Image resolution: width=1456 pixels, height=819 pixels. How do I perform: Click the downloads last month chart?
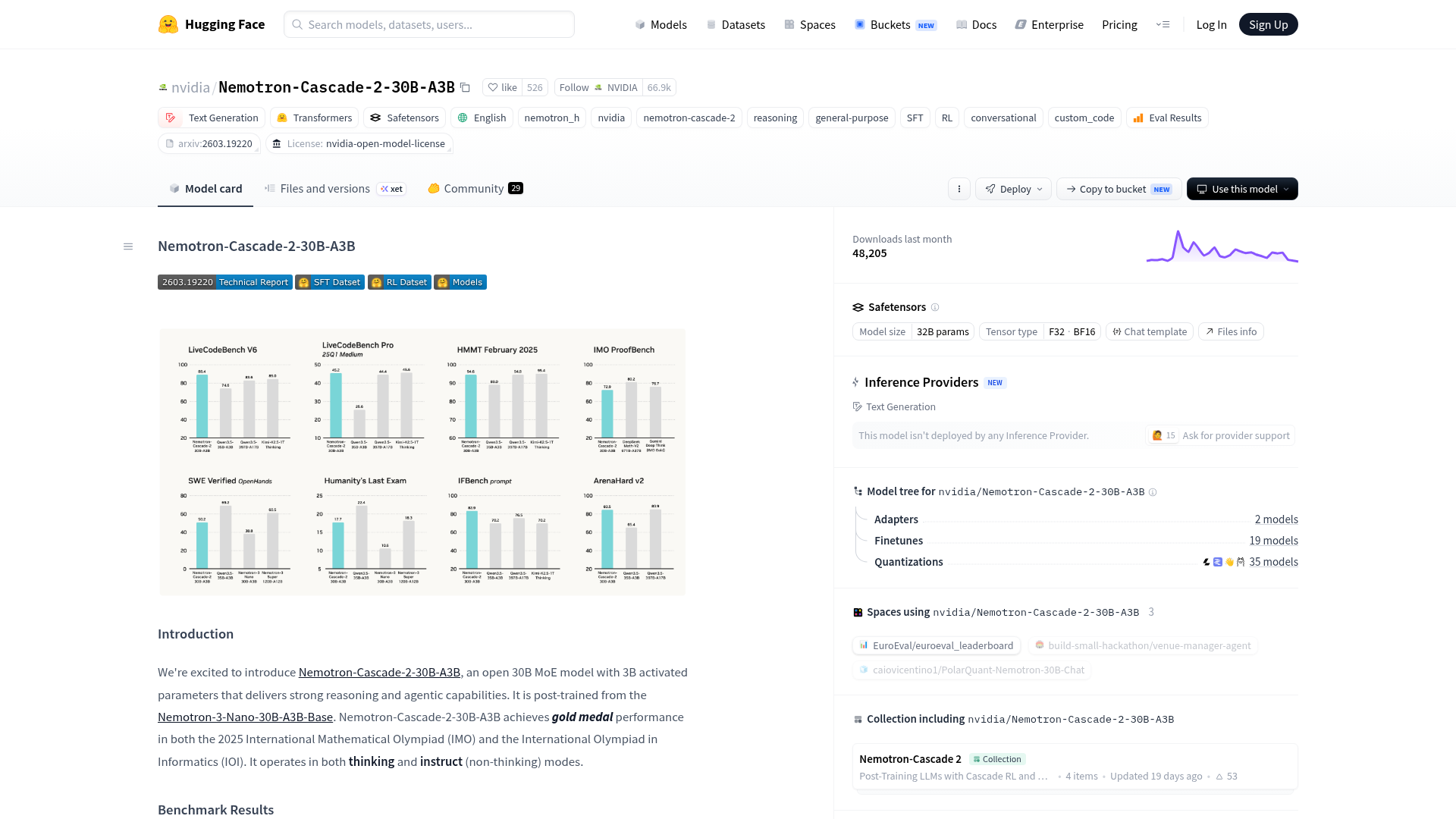(x=1222, y=246)
